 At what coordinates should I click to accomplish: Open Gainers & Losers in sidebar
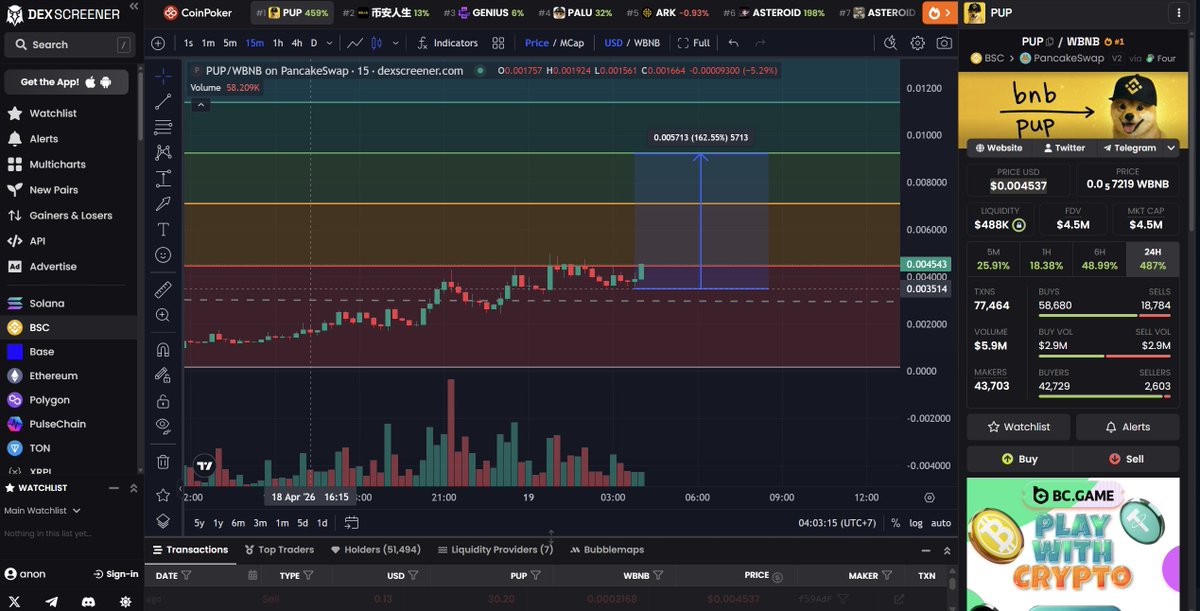70,215
